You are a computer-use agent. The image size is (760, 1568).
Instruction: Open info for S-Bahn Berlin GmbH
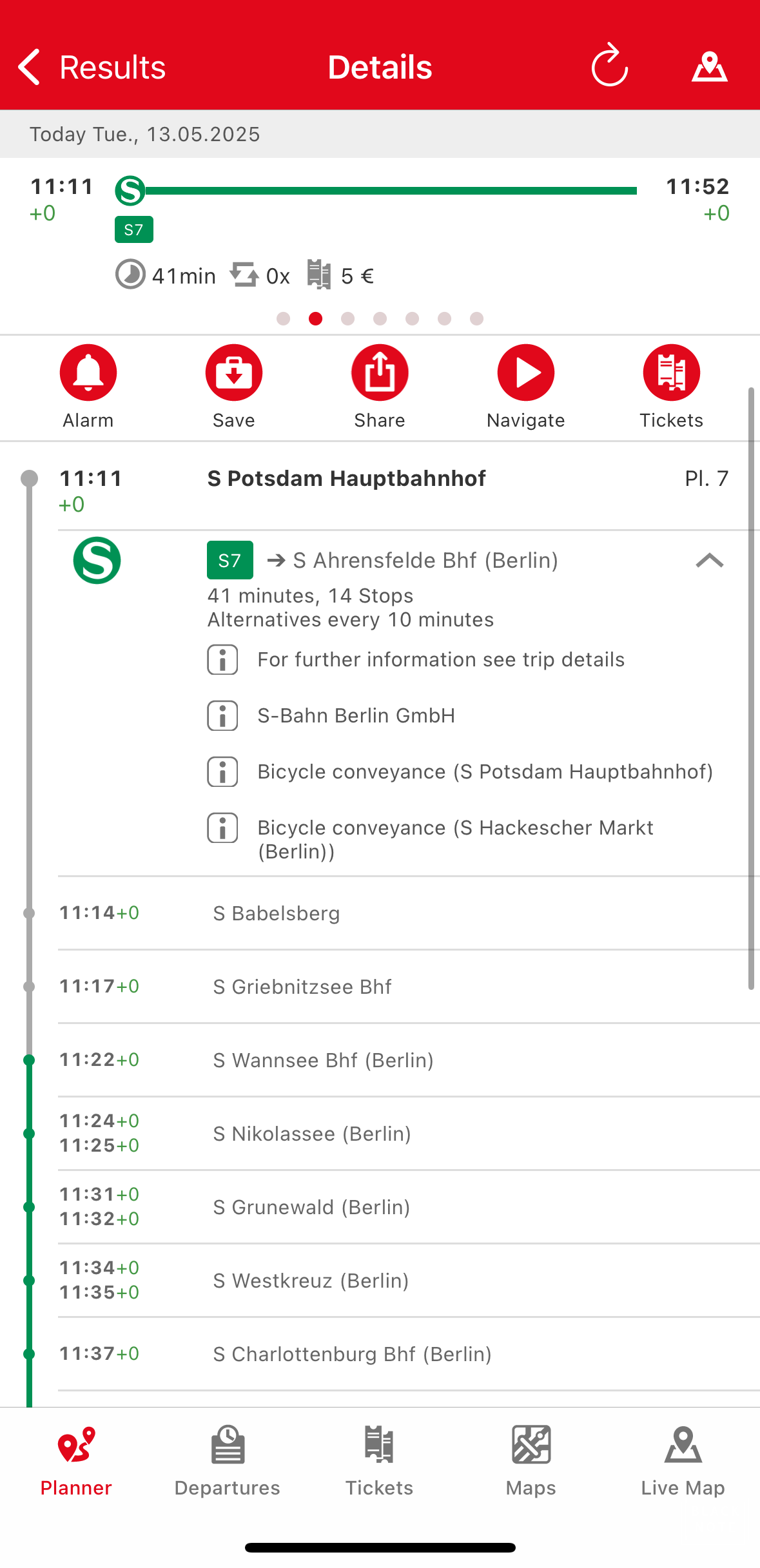(x=222, y=716)
